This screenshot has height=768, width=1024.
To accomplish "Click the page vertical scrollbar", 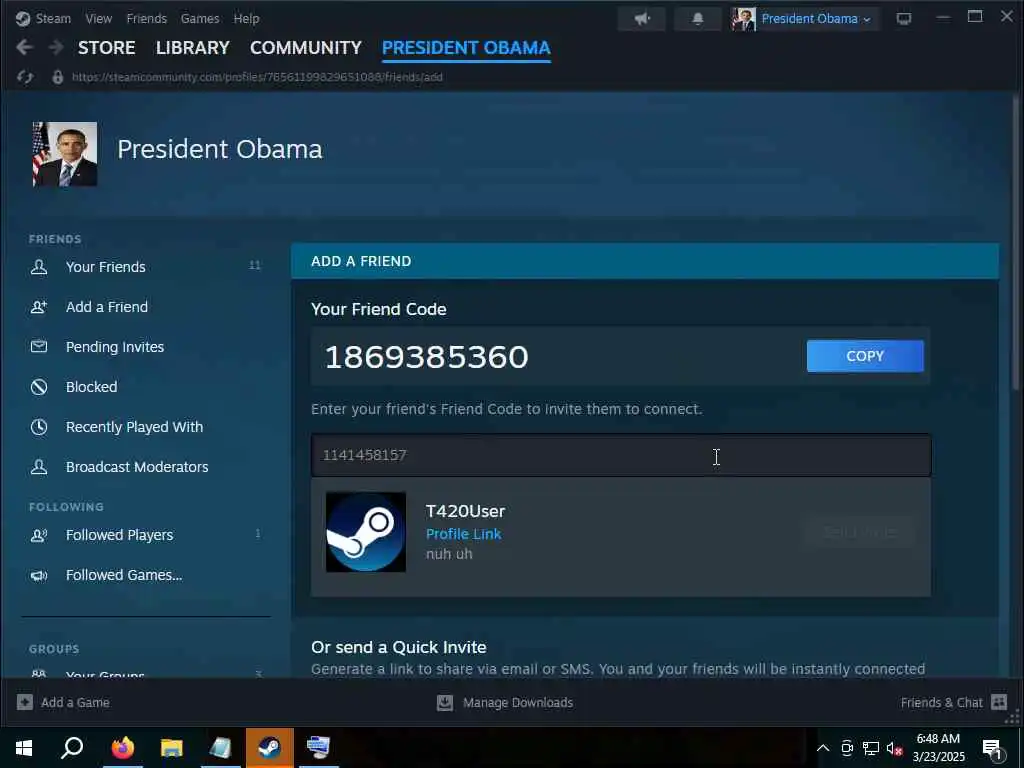I will (1016, 242).
